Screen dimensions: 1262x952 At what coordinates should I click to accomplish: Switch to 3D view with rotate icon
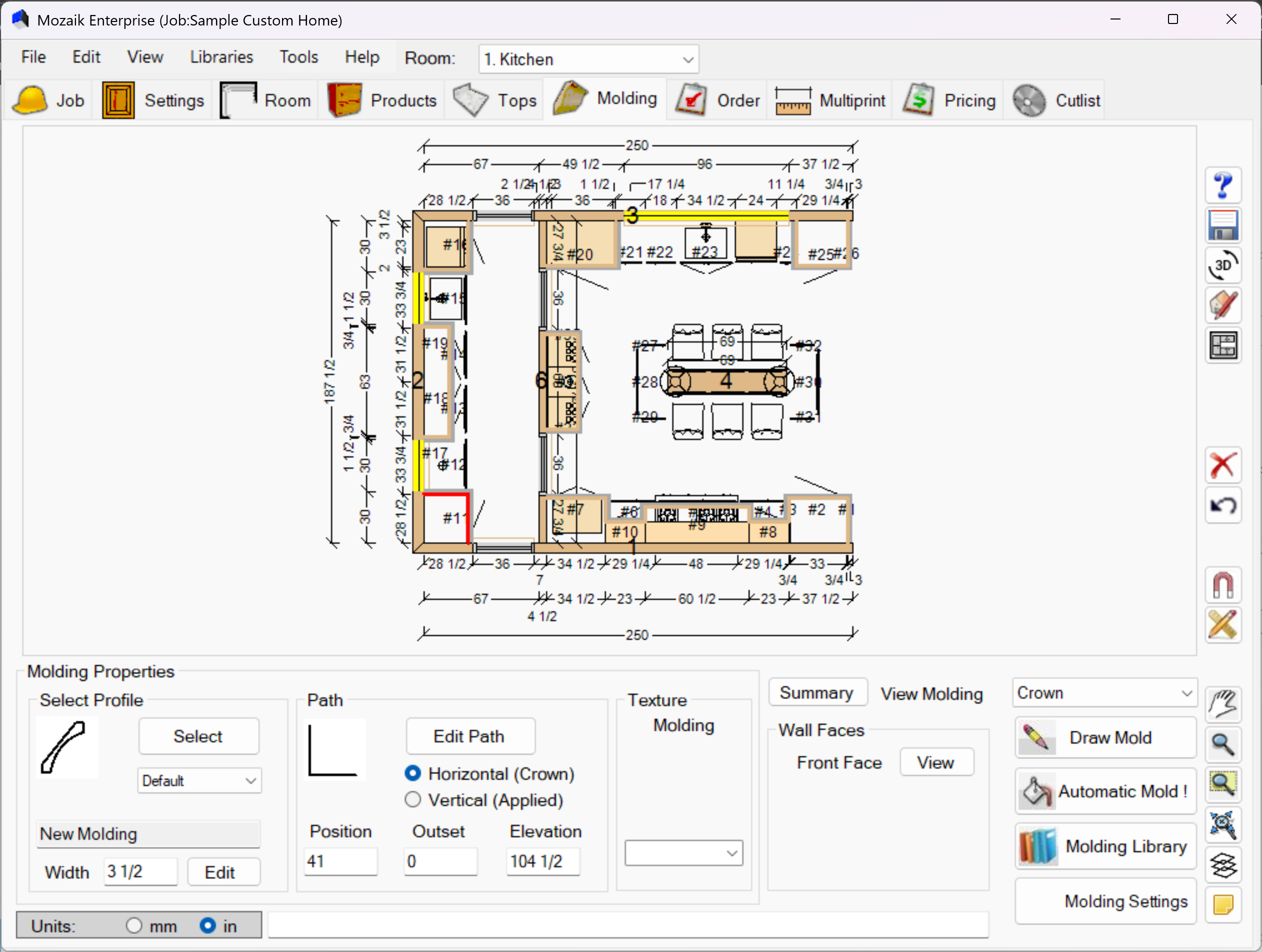[1222, 265]
